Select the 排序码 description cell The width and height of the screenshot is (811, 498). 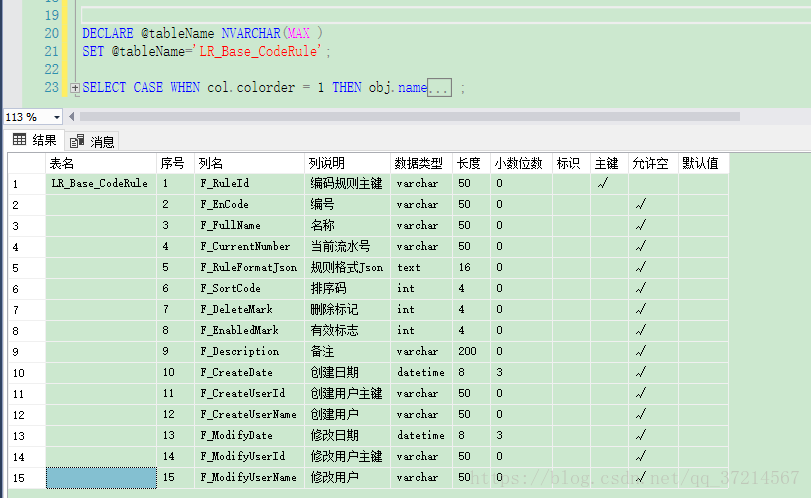pyautogui.click(x=348, y=289)
